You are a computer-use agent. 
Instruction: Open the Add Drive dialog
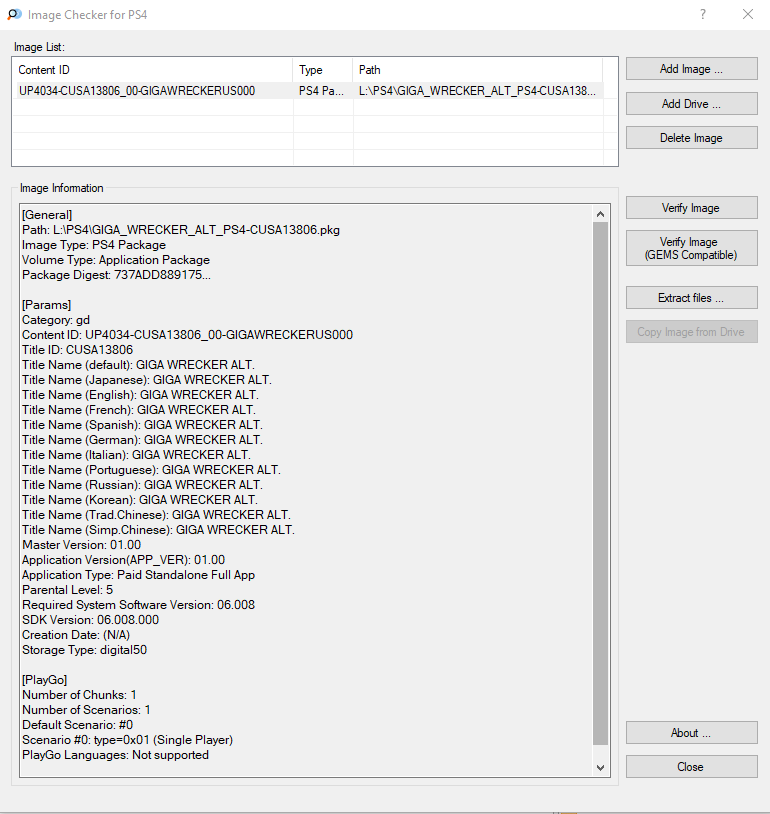click(x=691, y=104)
